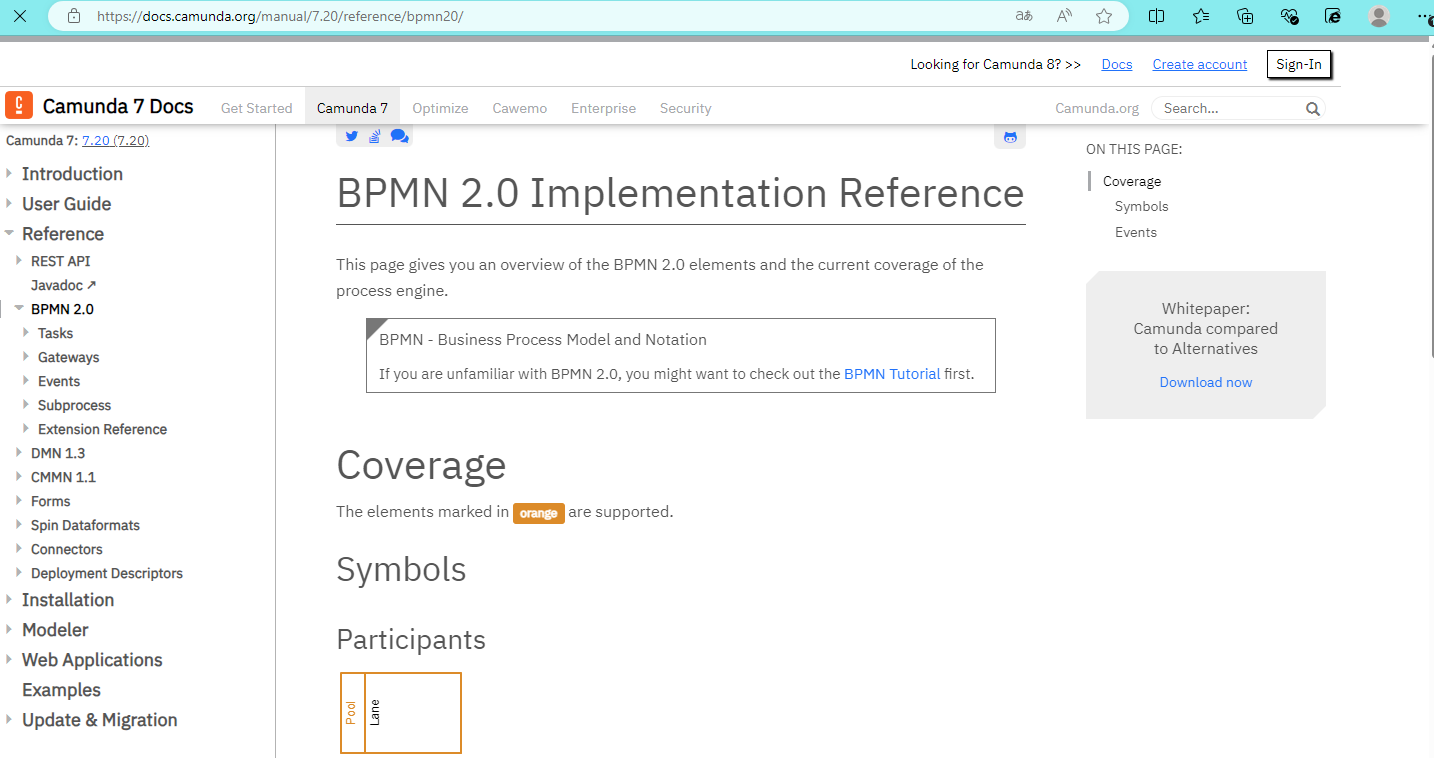
Task: Select version 7.20 link
Action: [116, 141]
